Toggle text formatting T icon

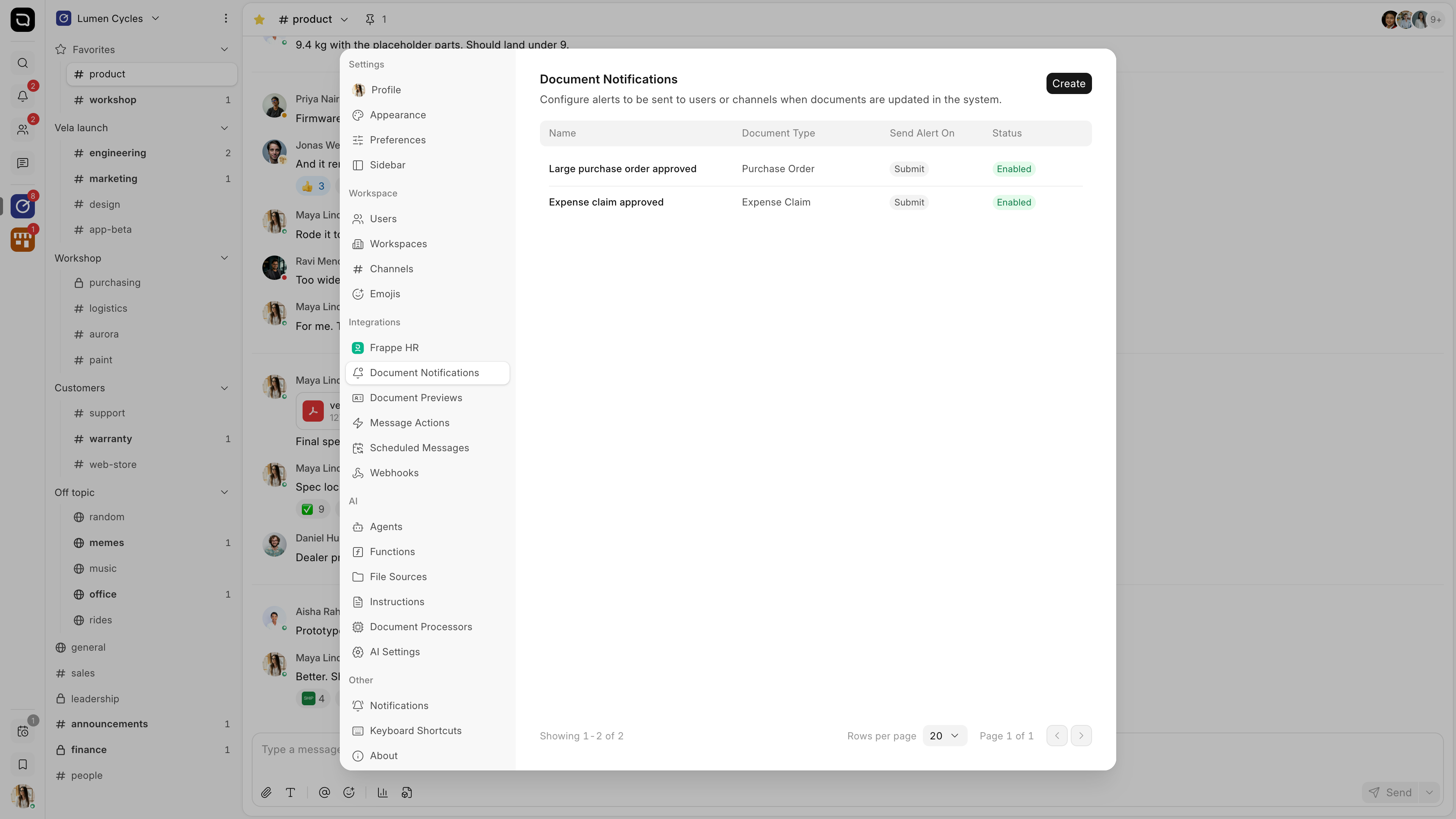[x=290, y=792]
